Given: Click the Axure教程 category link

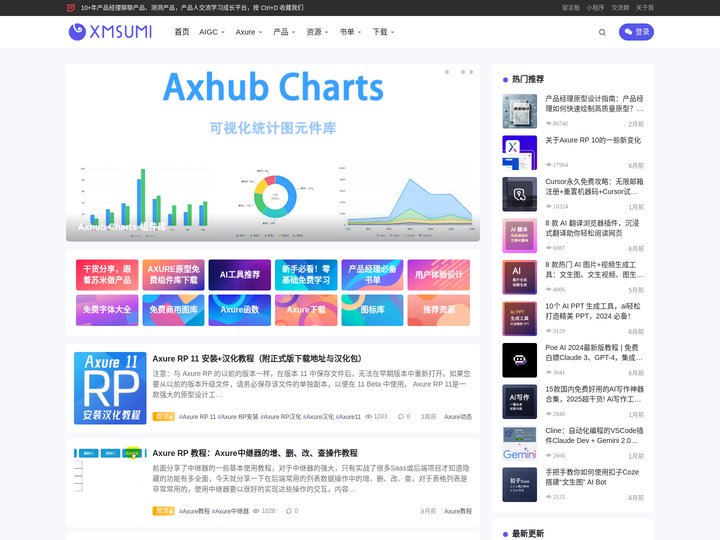Looking at the screenshot, I should point(458,511).
